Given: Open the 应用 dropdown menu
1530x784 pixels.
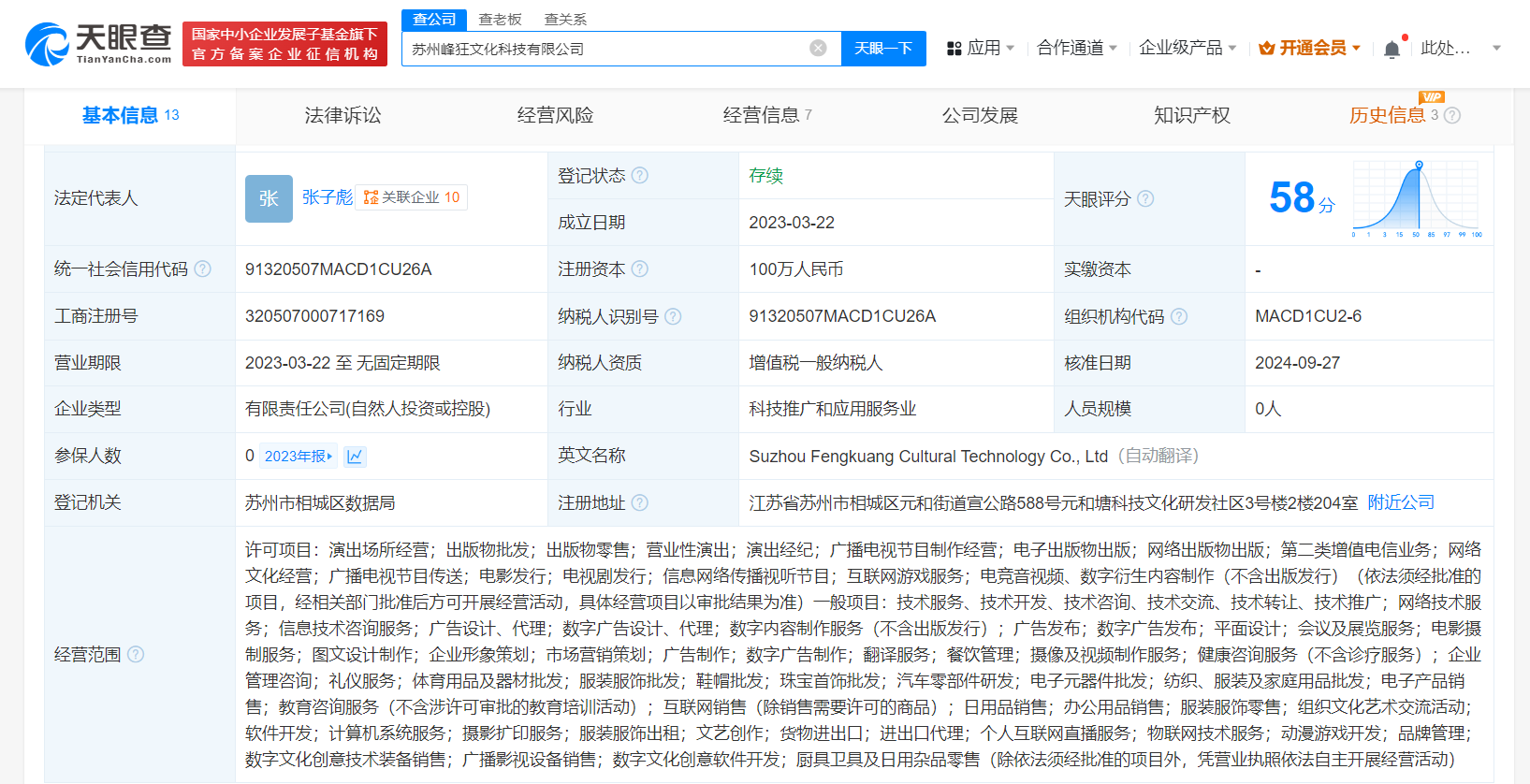Looking at the screenshot, I should click(x=980, y=48).
